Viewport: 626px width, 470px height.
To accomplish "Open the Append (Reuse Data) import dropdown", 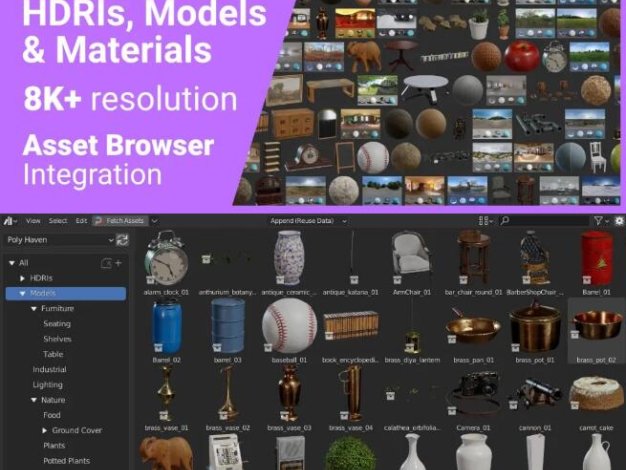I will click(308, 221).
